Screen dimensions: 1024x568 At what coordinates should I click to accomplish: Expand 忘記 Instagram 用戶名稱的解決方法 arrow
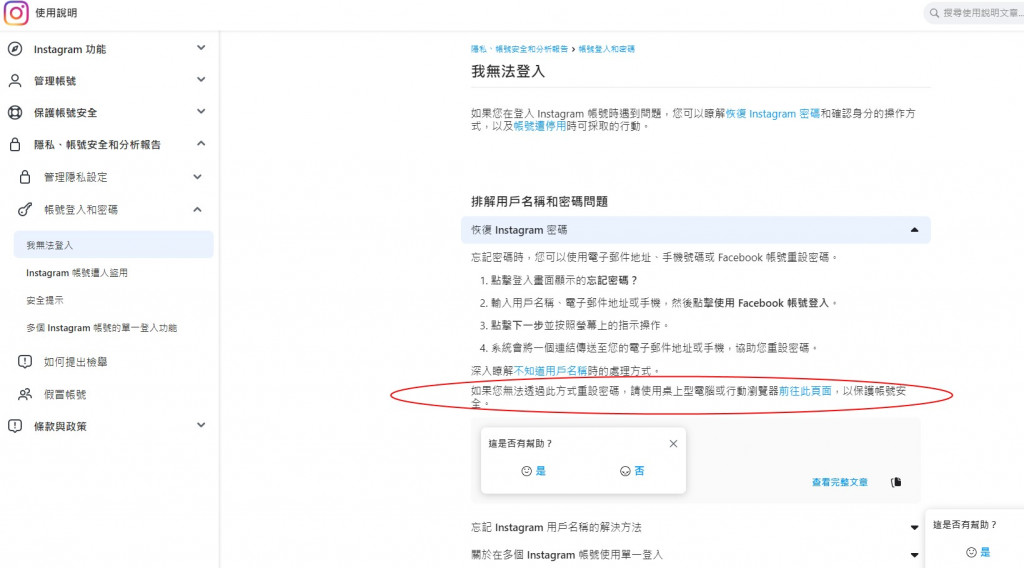pyautogui.click(x=914, y=528)
